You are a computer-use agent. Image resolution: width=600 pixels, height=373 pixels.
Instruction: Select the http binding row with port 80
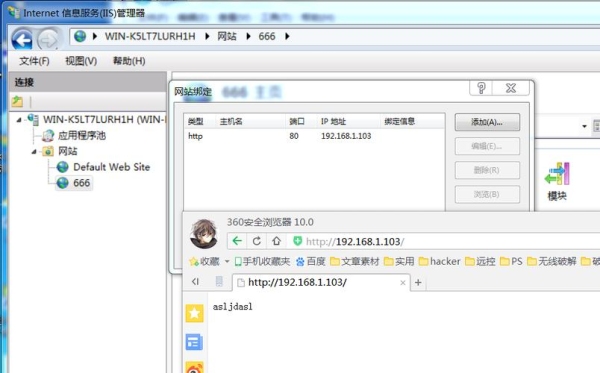314,136
